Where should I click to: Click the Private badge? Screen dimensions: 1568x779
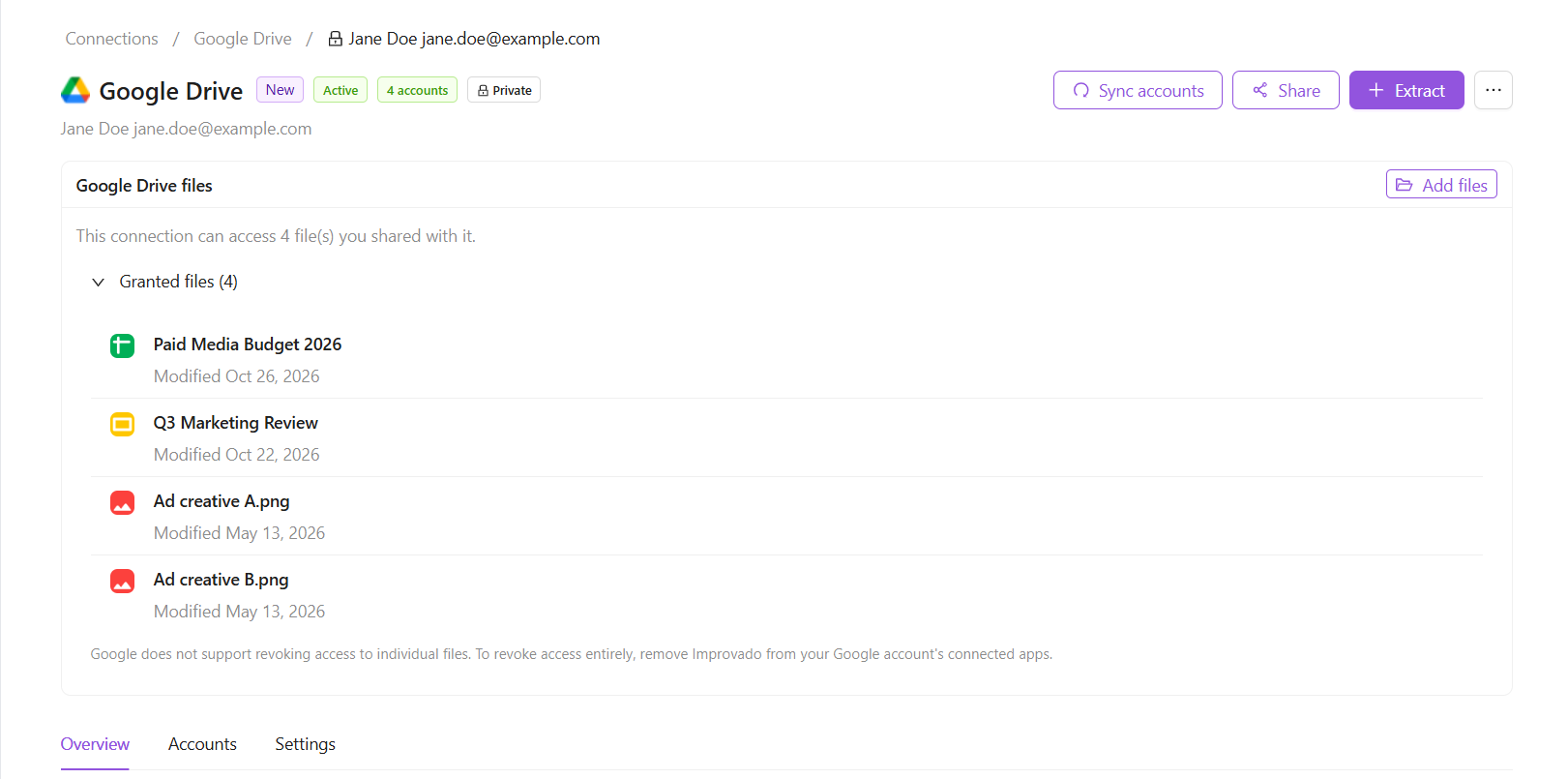click(504, 90)
